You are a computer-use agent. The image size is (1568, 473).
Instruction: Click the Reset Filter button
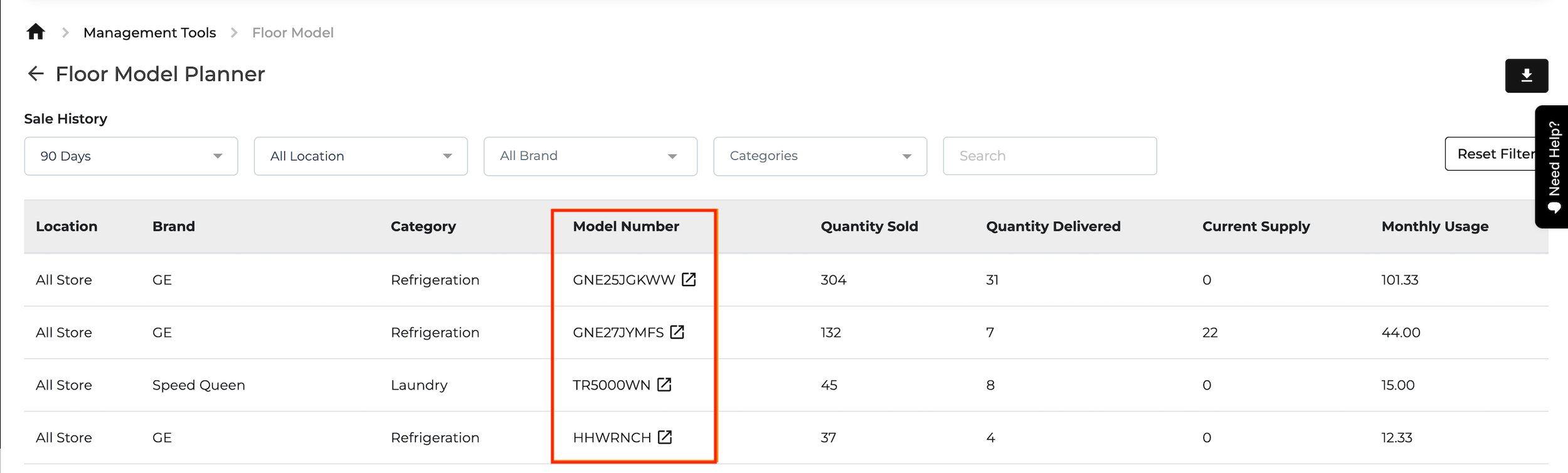1496,154
